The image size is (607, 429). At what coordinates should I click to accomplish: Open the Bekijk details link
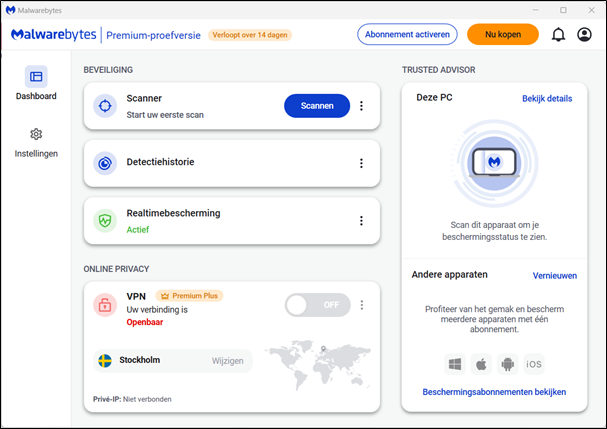click(x=547, y=98)
